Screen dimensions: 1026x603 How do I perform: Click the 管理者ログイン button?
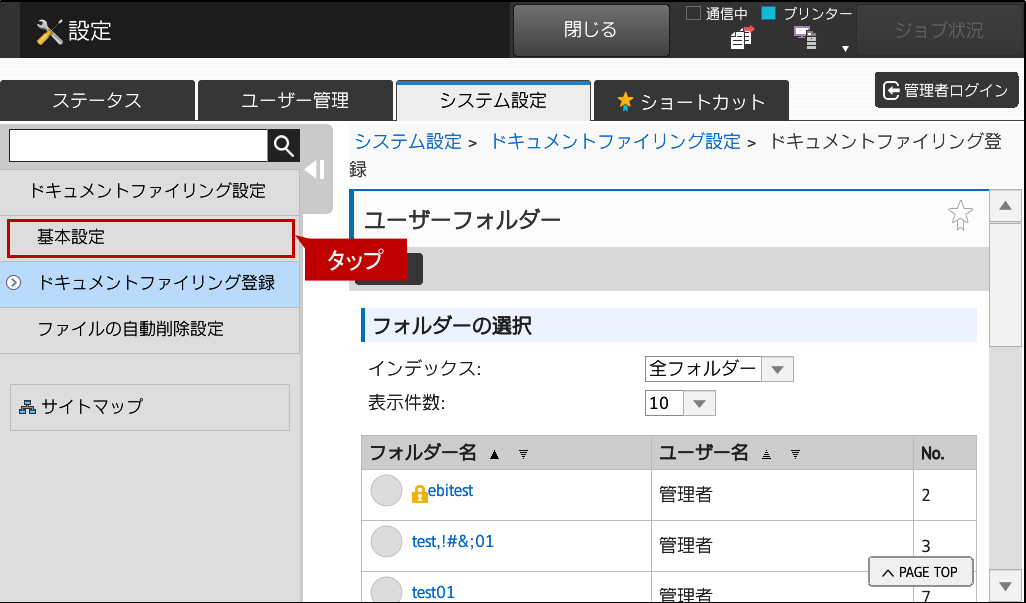click(946, 91)
